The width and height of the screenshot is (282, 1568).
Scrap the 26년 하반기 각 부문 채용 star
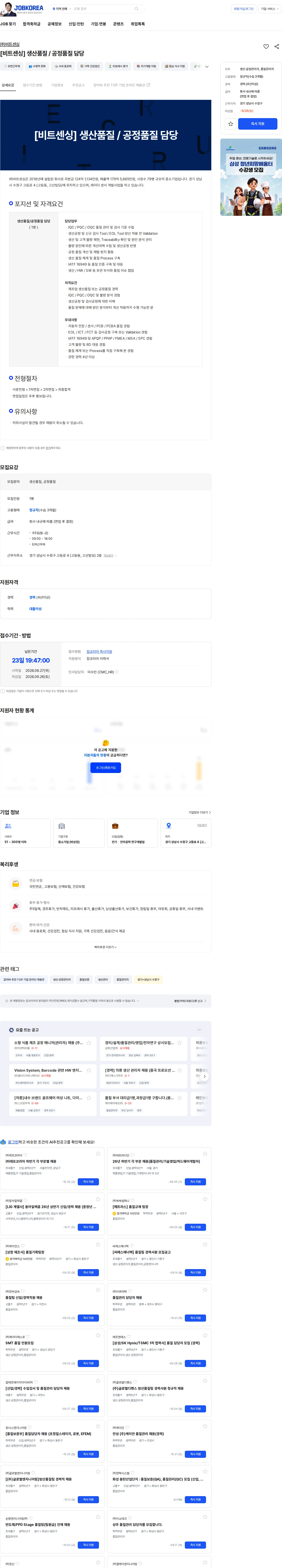(205, 1153)
